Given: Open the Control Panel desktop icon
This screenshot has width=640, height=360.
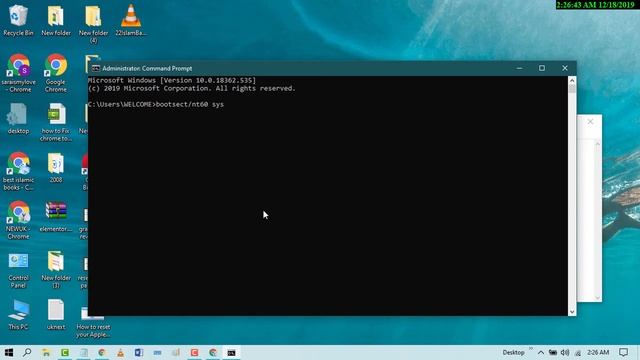Looking at the screenshot, I should [x=18, y=269].
